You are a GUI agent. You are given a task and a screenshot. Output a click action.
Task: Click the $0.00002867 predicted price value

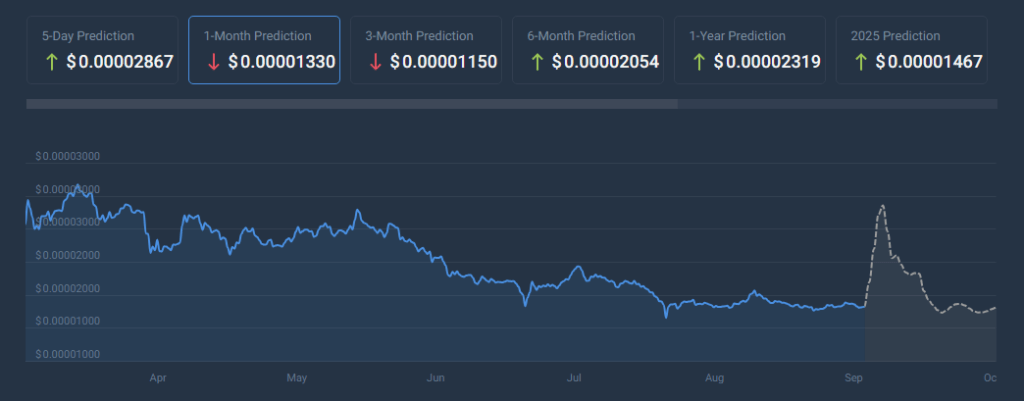120,62
